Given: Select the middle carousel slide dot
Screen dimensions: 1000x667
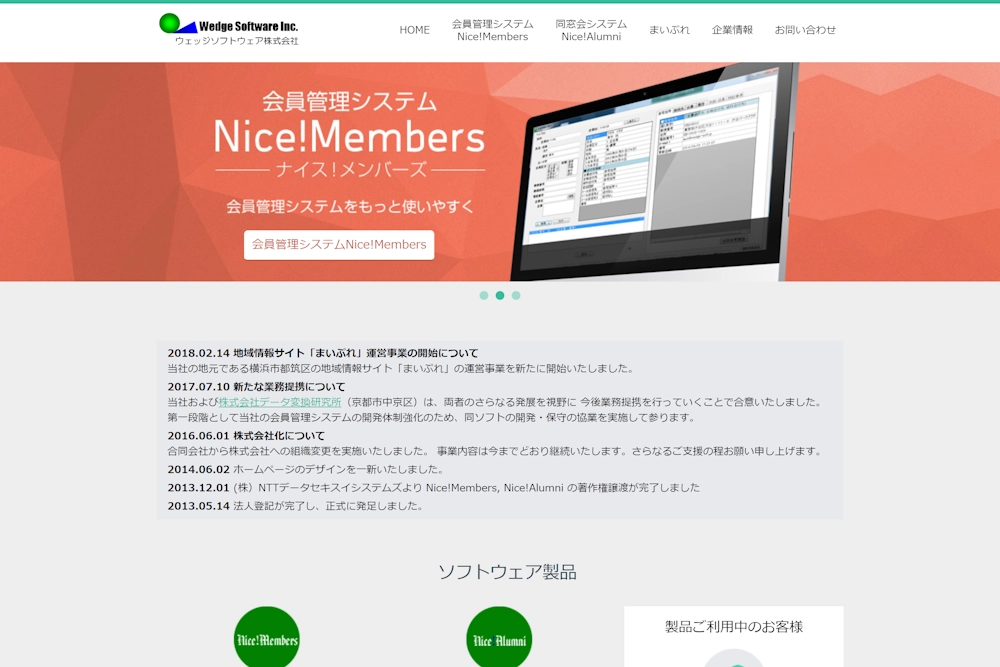Looking at the screenshot, I should [500, 296].
